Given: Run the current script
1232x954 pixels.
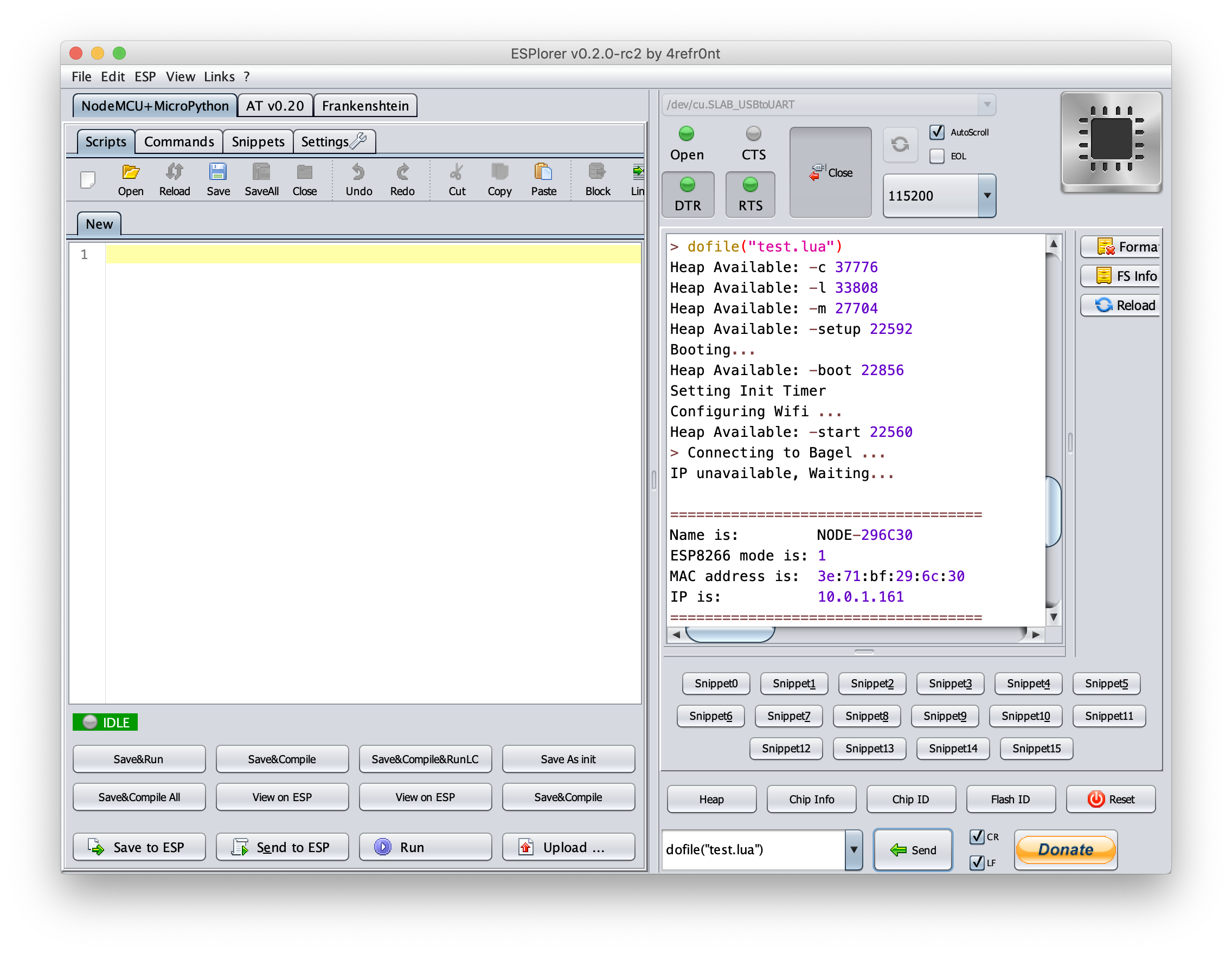Looking at the screenshot, I should [x=426, y=847].
